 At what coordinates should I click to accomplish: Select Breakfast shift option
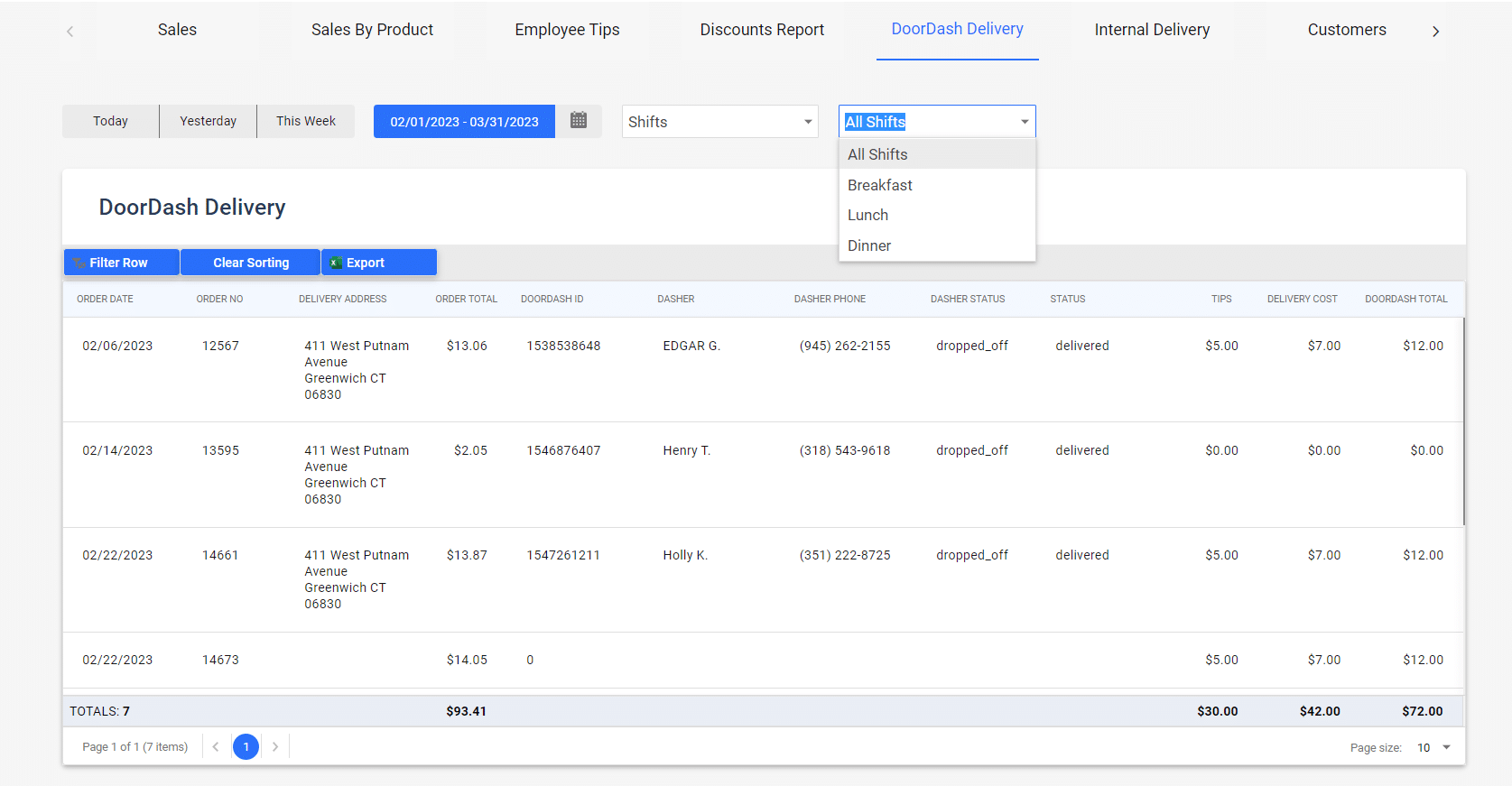(937, 185)
